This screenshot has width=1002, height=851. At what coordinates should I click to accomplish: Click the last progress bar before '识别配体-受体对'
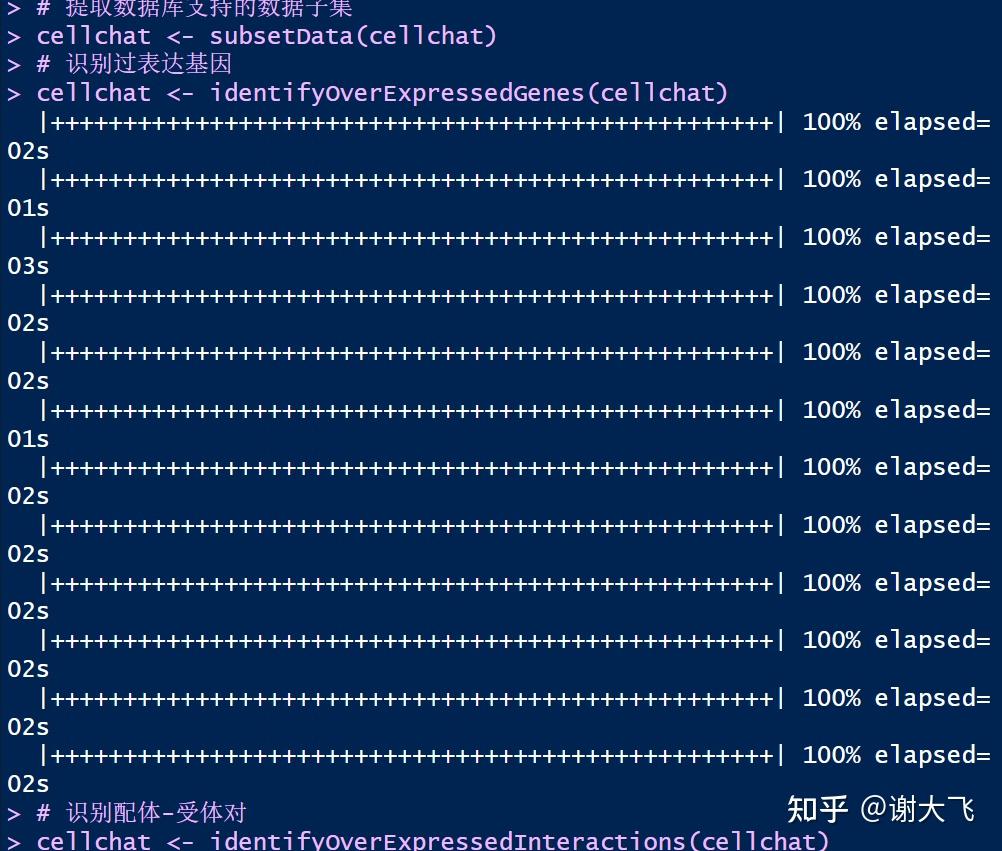tap(412, 755)
